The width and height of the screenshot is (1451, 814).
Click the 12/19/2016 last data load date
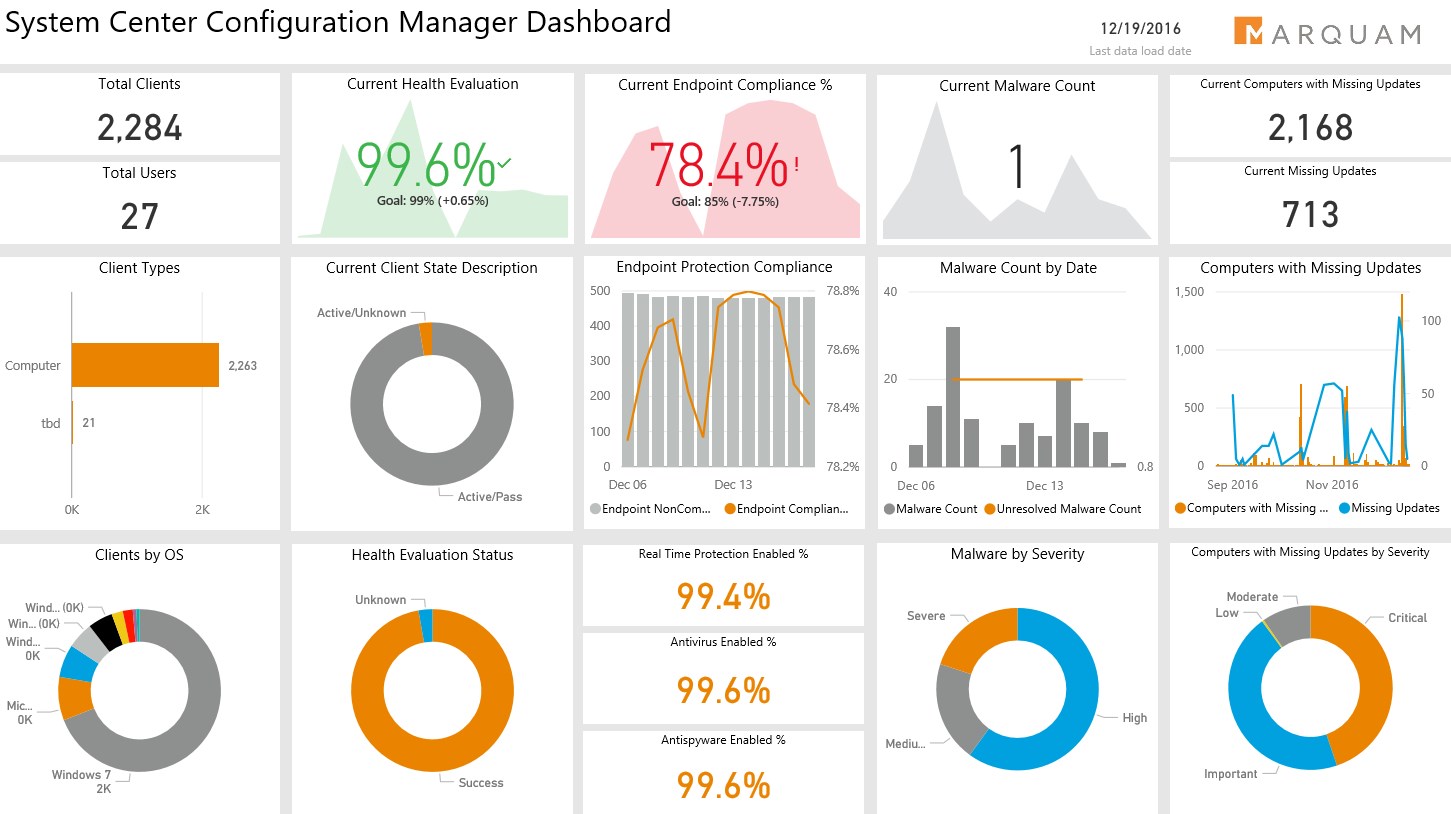point(1140,29)
